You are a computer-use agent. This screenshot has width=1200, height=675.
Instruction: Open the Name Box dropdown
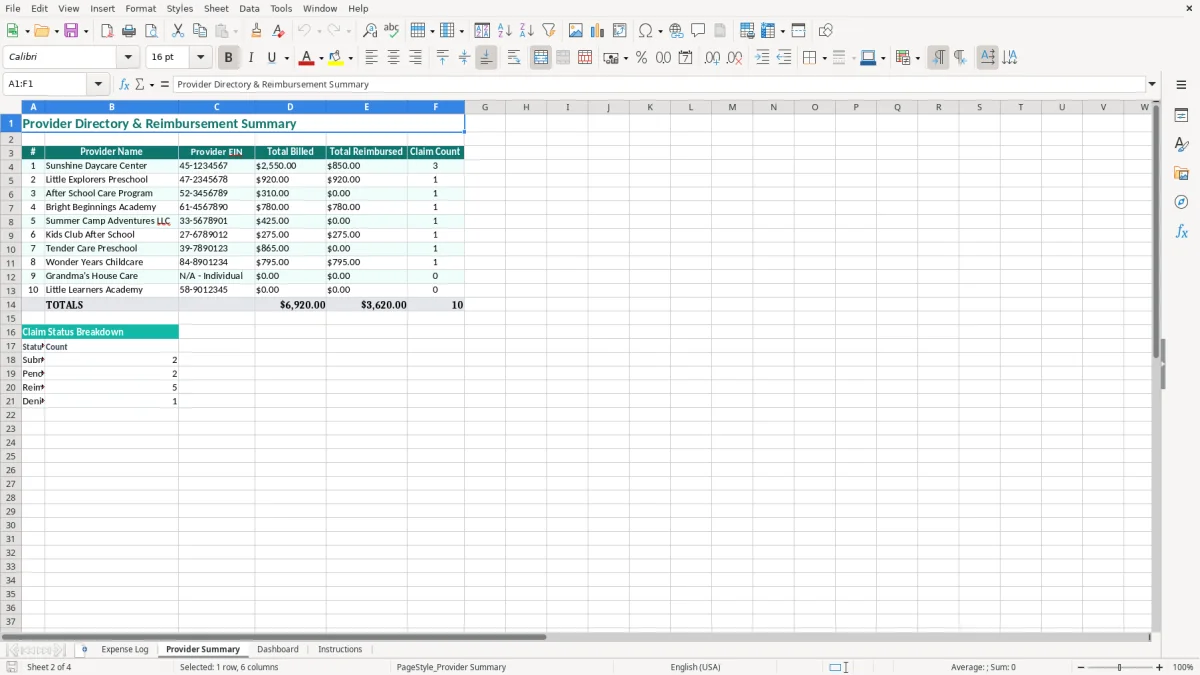click(x=98, y=85)
